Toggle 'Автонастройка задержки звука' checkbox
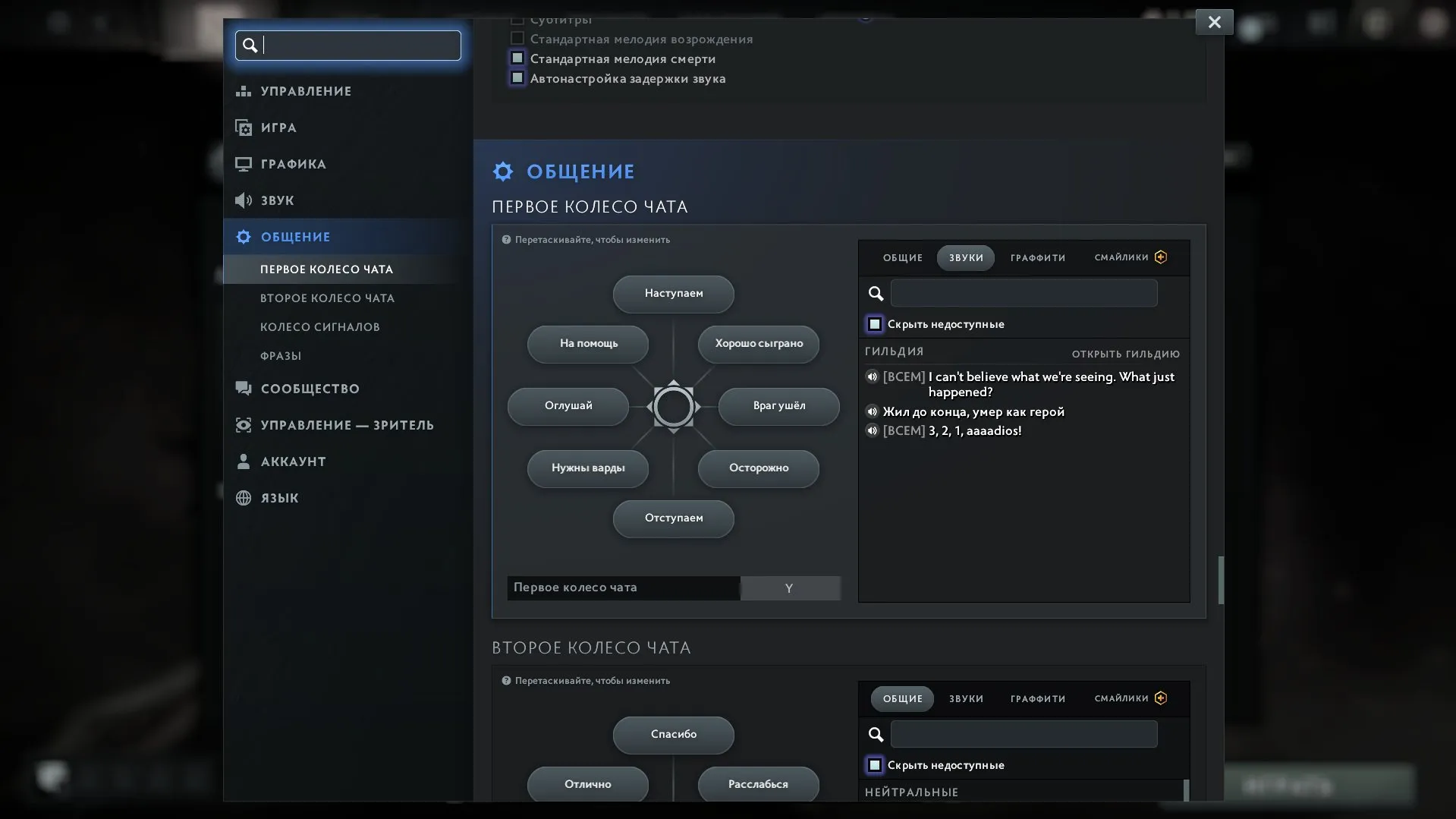 [517, 77]
